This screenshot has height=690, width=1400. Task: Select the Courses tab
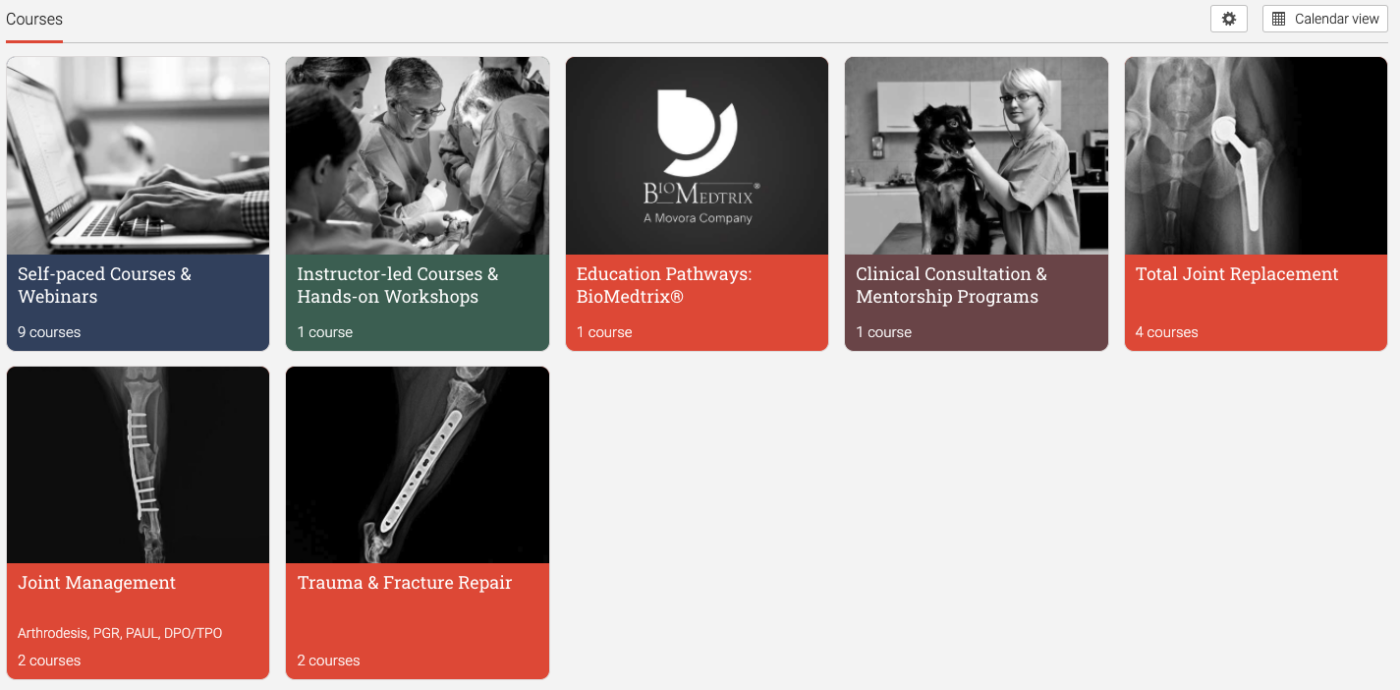coord(34,19)
